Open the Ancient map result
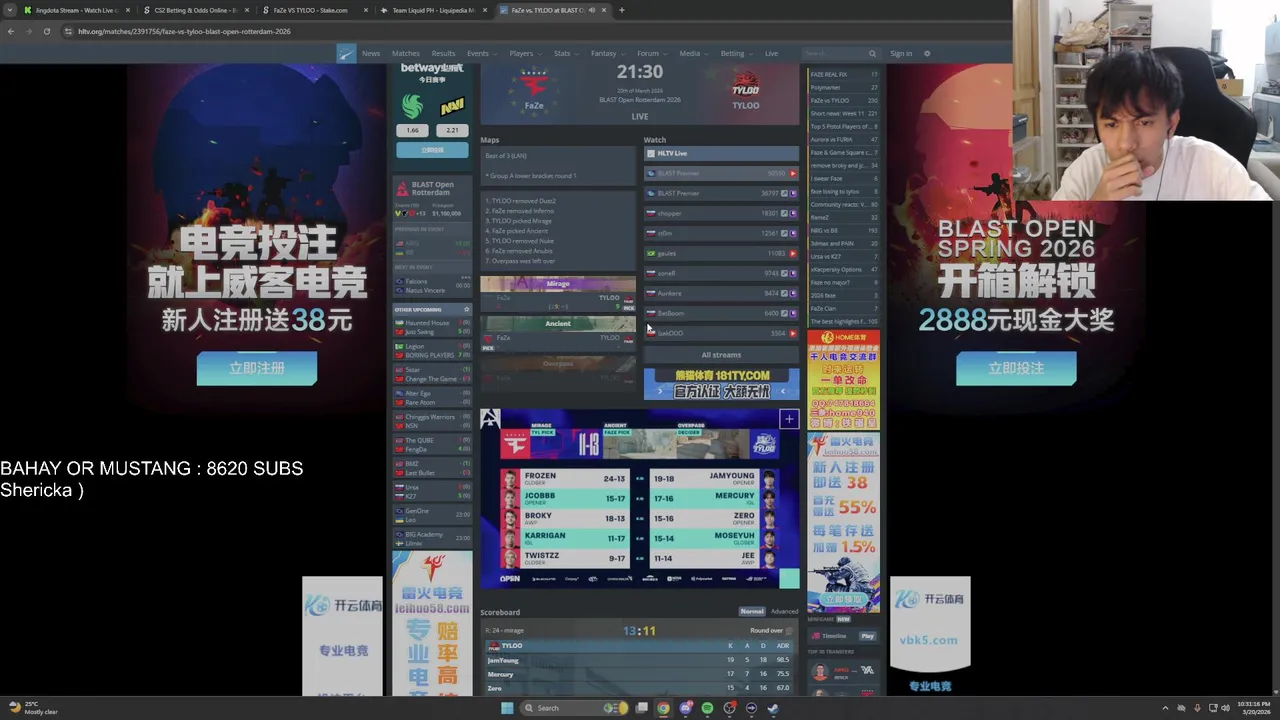This screenshot has width=1280, height=720. (558, 334)
